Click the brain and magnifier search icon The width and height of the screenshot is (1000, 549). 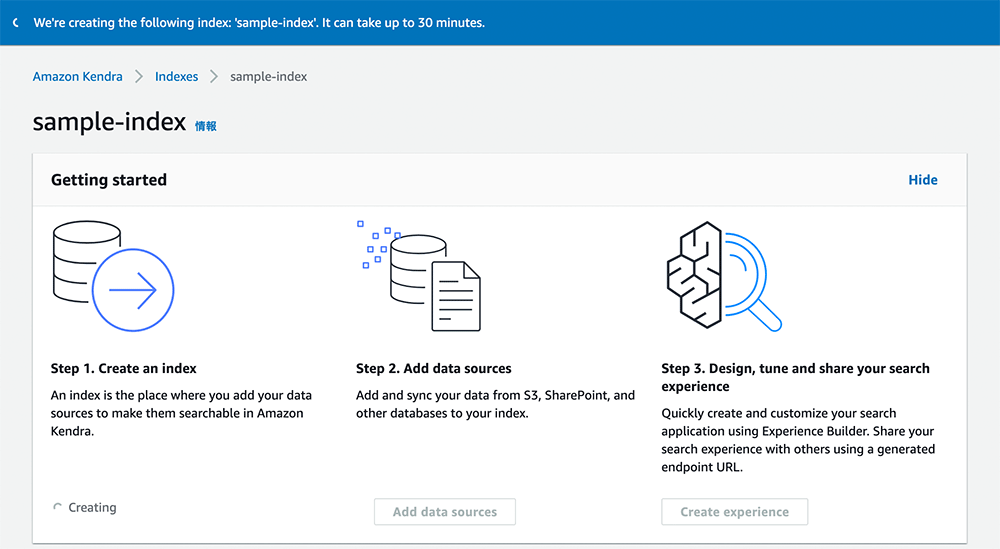(724, 275)
